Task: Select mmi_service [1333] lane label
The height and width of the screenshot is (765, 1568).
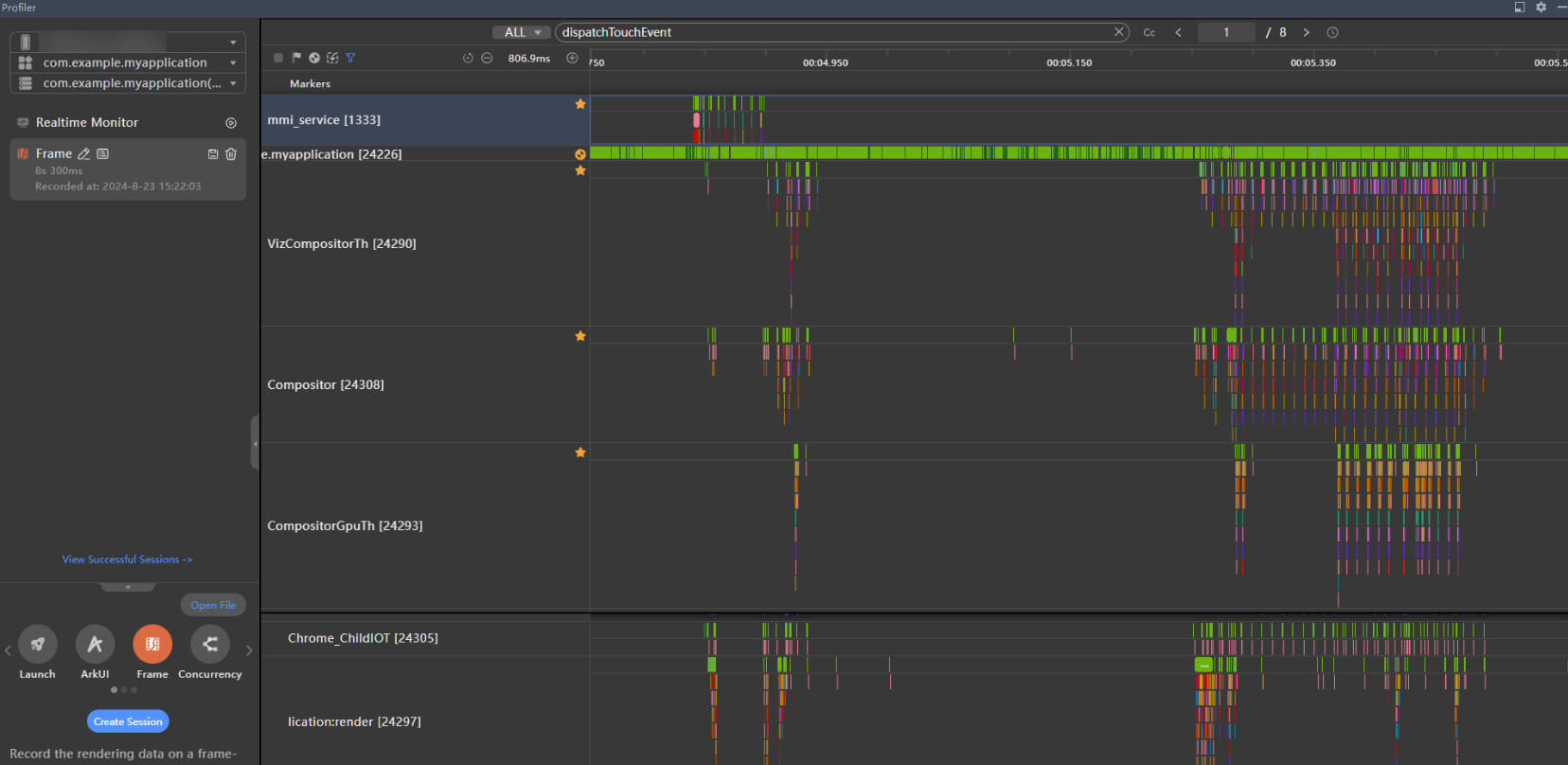Action: coord(324,120)
